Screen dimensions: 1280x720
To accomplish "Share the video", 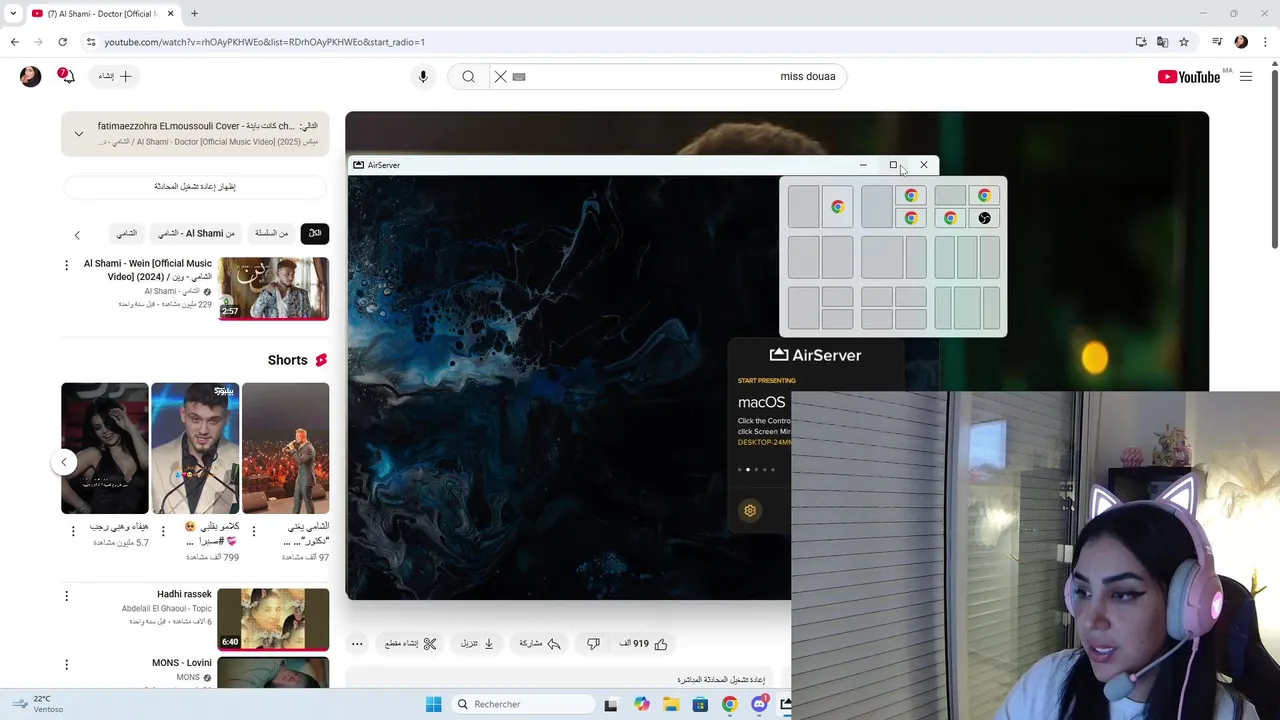I will 540,644.
